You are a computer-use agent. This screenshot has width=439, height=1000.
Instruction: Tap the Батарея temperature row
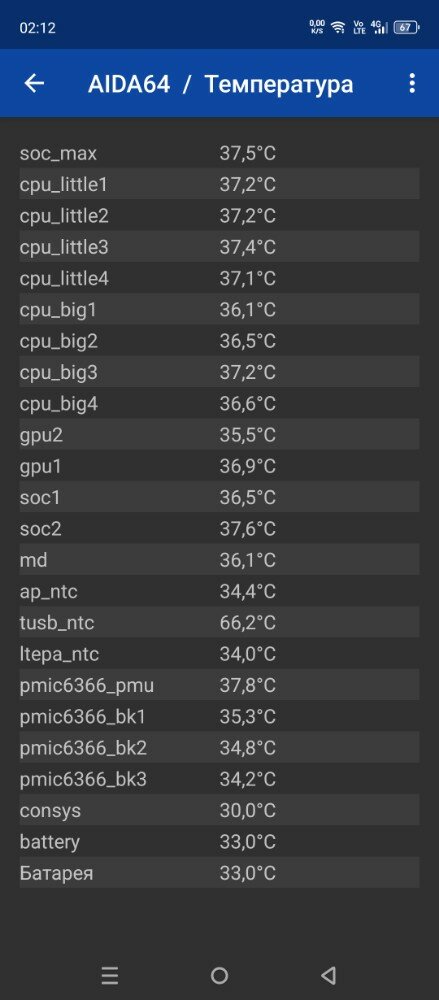220,872
